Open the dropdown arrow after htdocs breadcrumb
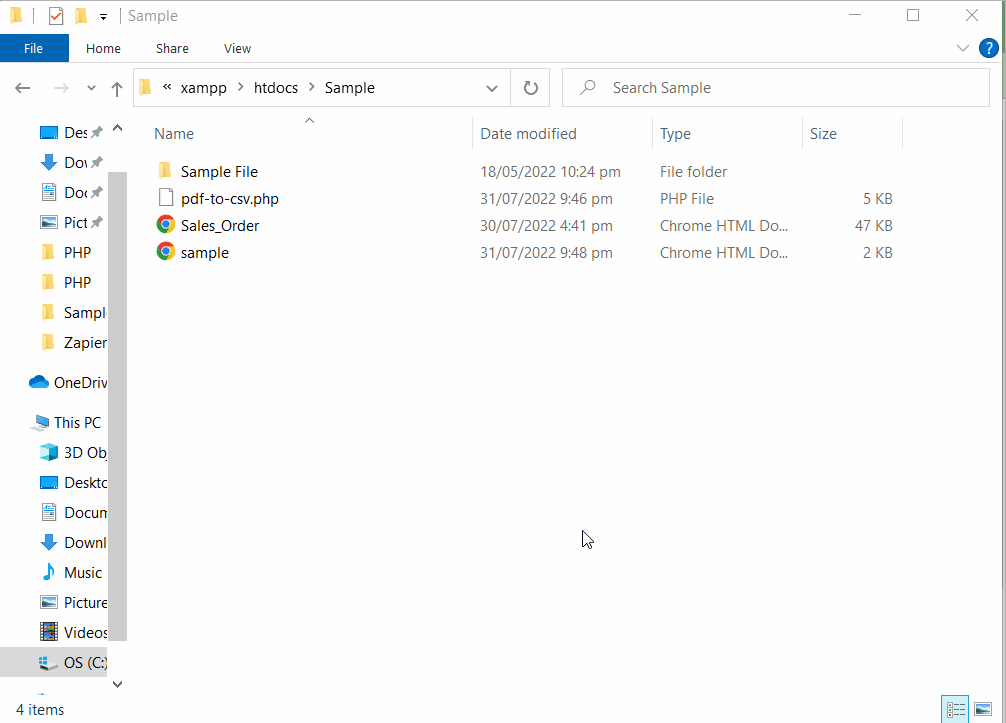Viewport: 1006px width, 723px height. pos(312,87)
